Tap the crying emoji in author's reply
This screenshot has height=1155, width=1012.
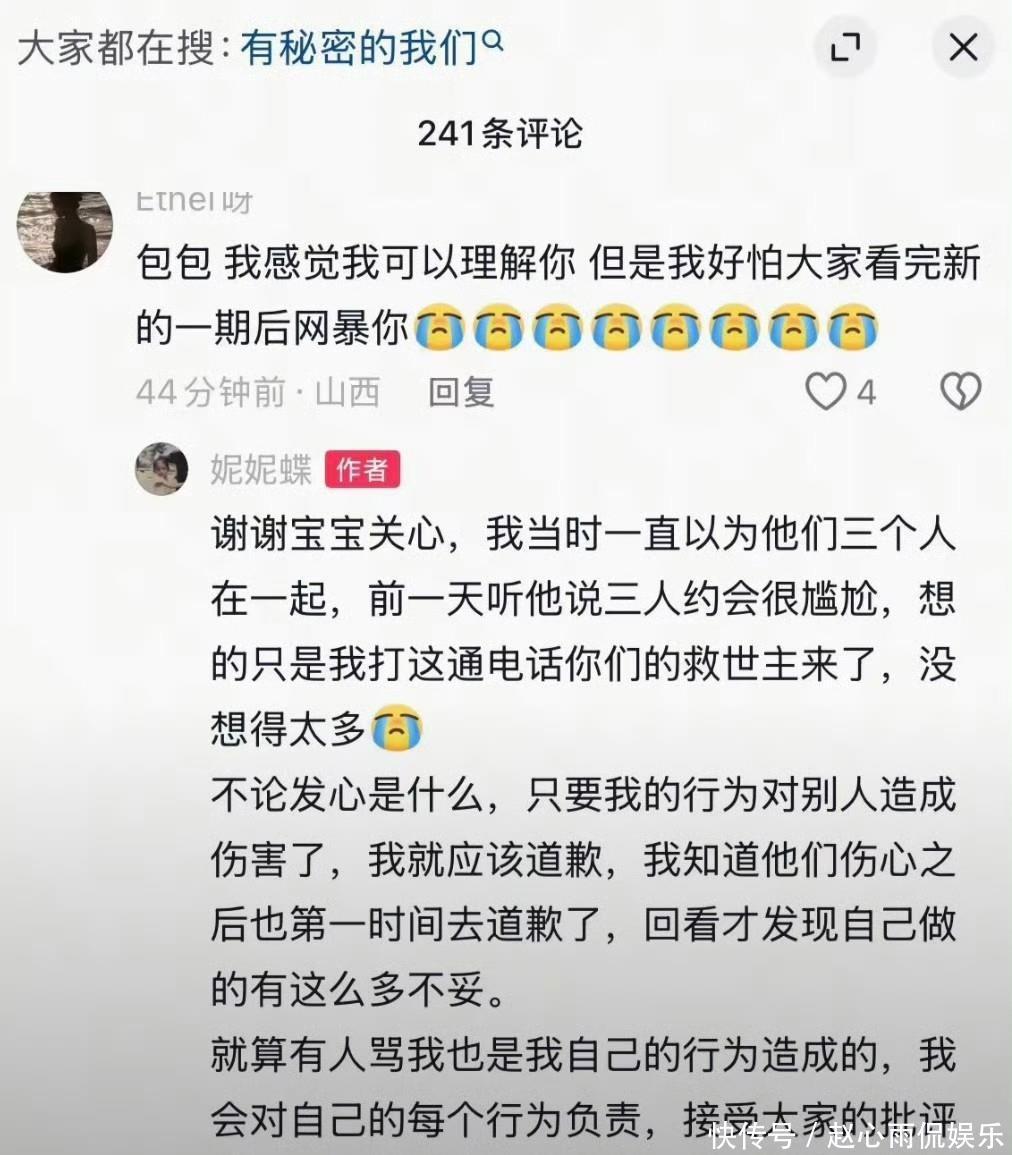click(397, 728)
